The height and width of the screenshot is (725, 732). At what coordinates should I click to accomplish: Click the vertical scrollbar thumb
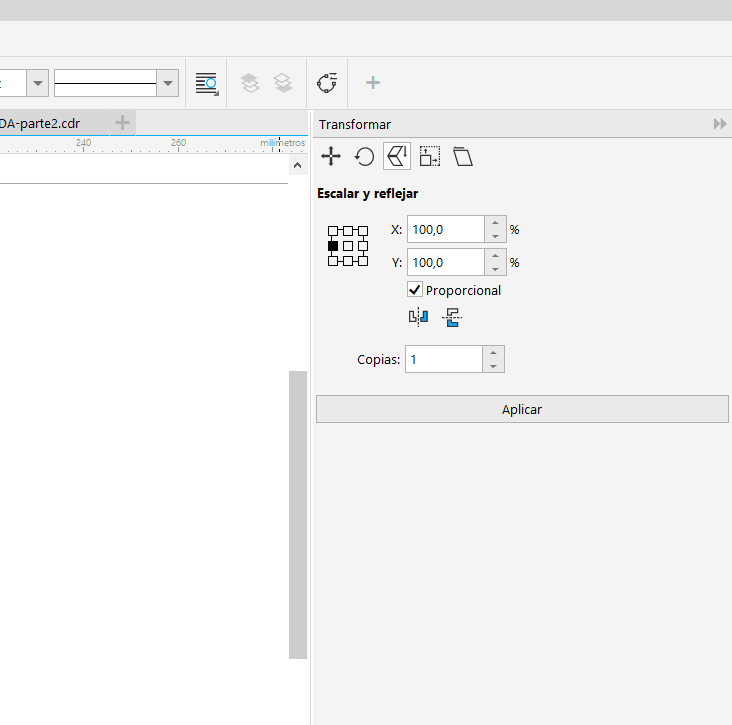point(298,514)
